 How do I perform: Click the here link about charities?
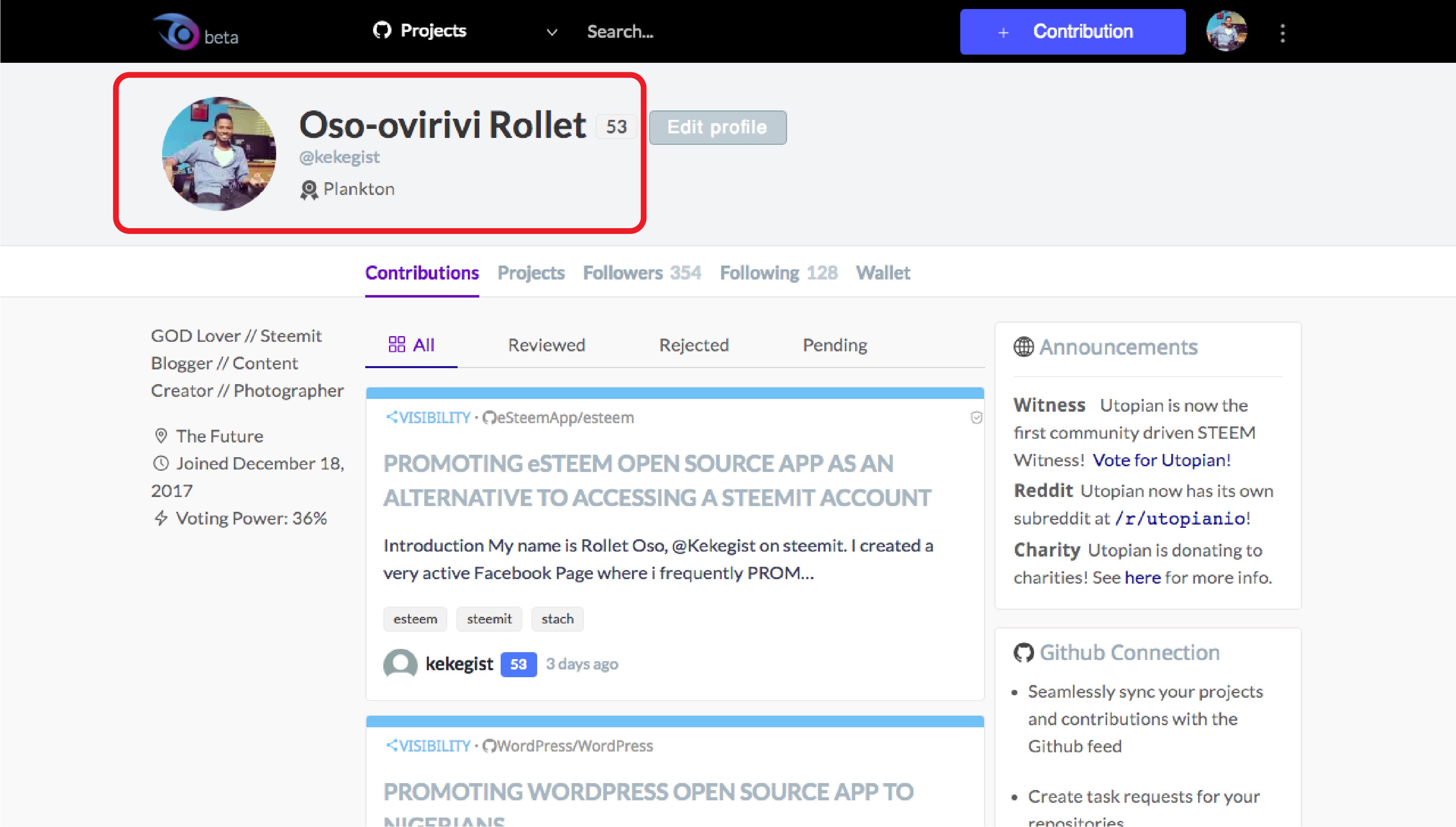1142,577
